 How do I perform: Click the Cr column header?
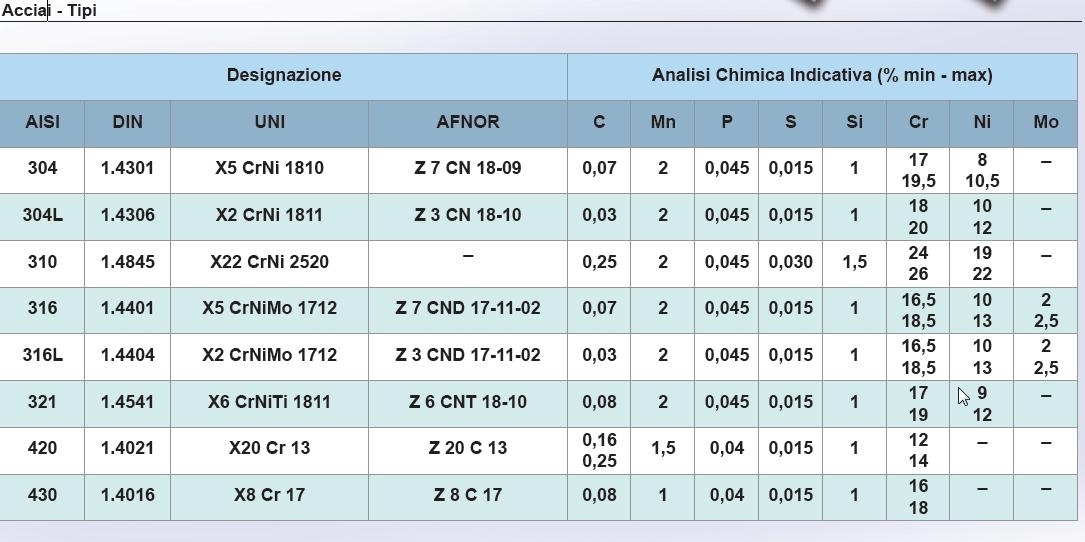tap(918, 123)
